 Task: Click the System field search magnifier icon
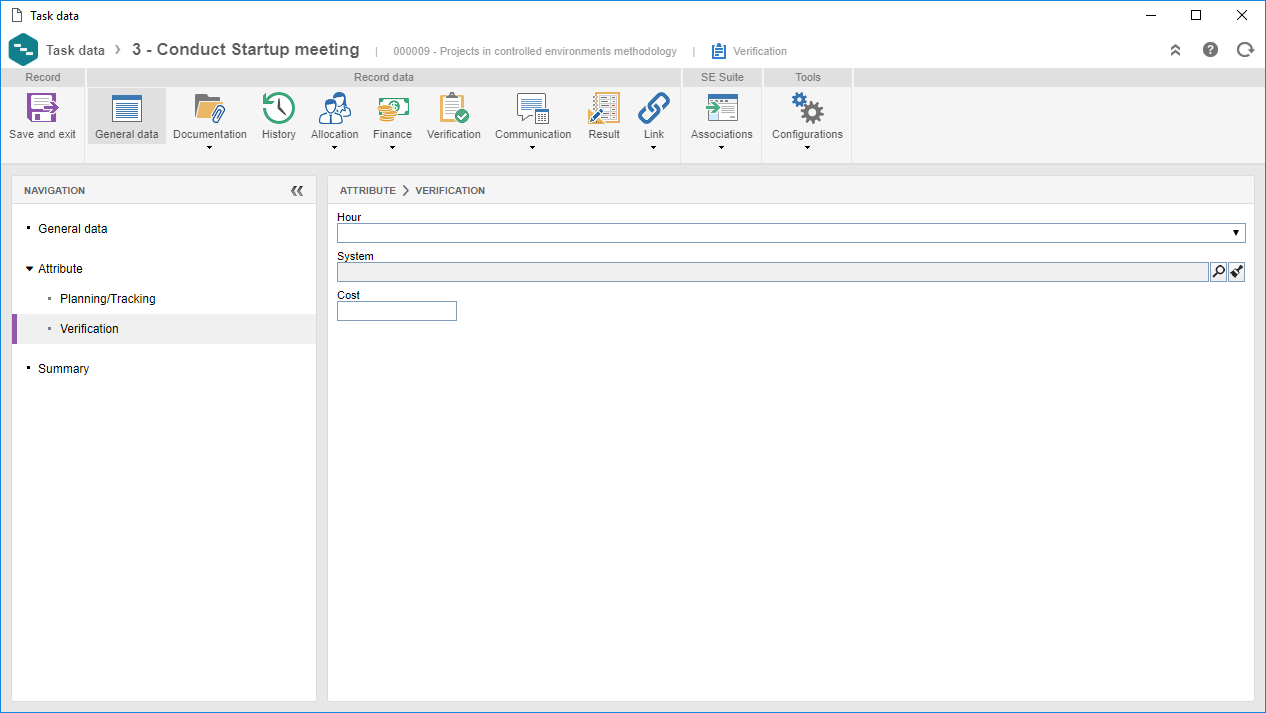point(1218,272)
